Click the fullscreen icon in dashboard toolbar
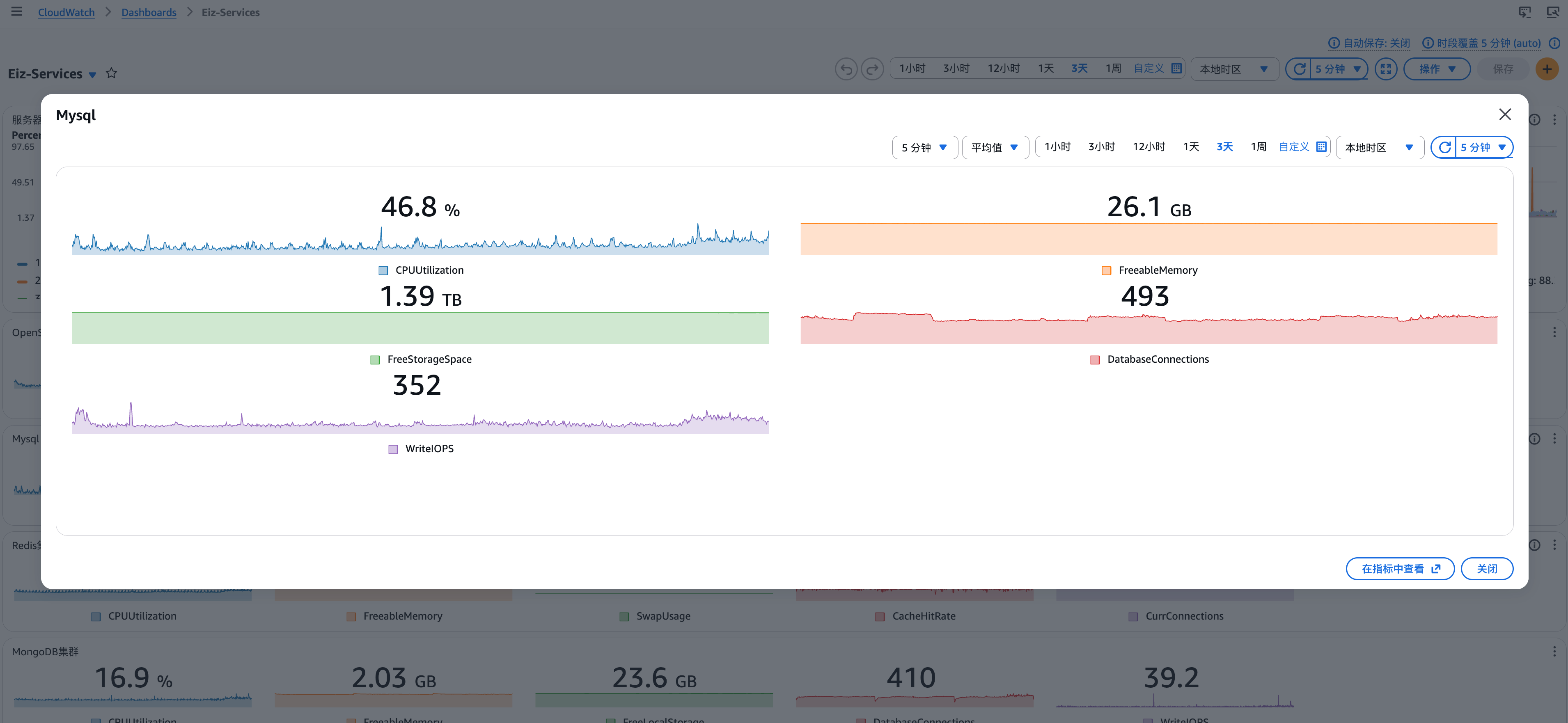Viewport: 1568px width, 723px height. pos(1386,69)
